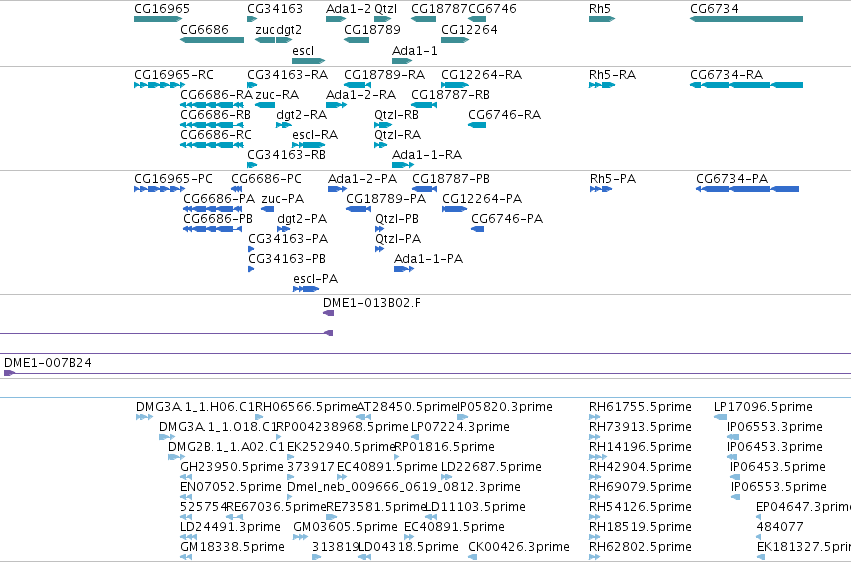Select the DMG3A.1_1.O18.C1 alignment
Screen dimensions: 851x562
[x=167, y=437]
